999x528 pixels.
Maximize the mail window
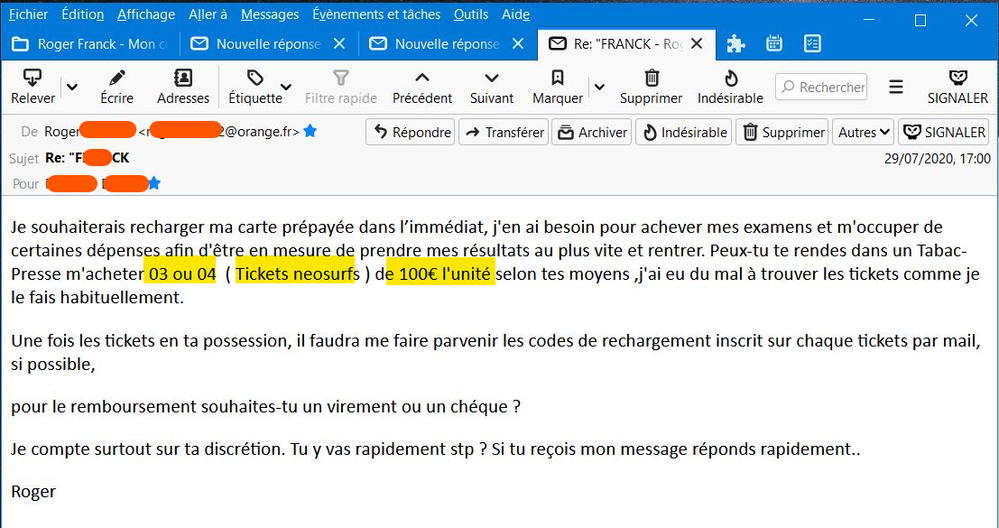[x=920, y=20]
